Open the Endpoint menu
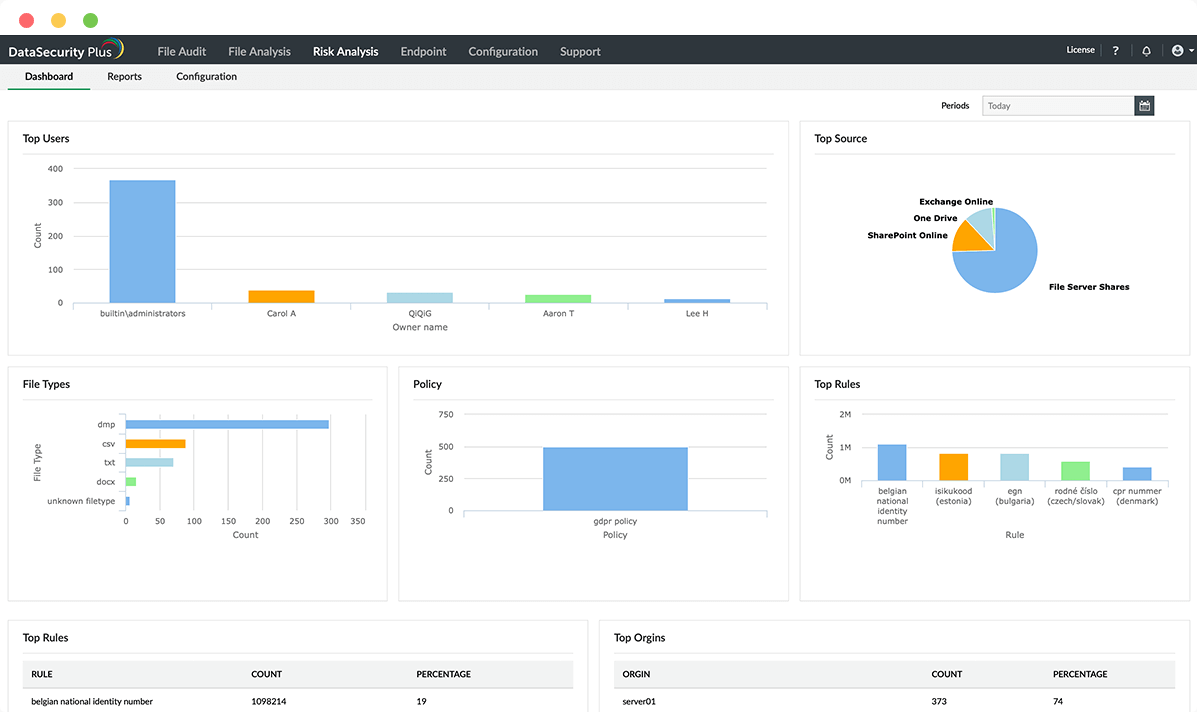Image resolution: width=1197 pixels, height=712 pixels. (423, 51)
